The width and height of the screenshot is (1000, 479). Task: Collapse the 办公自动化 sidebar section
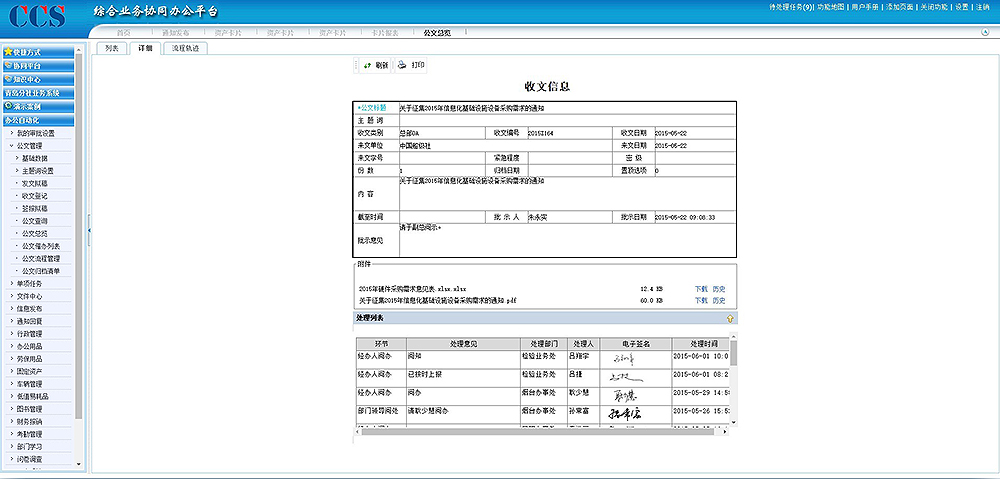[38, 120]
